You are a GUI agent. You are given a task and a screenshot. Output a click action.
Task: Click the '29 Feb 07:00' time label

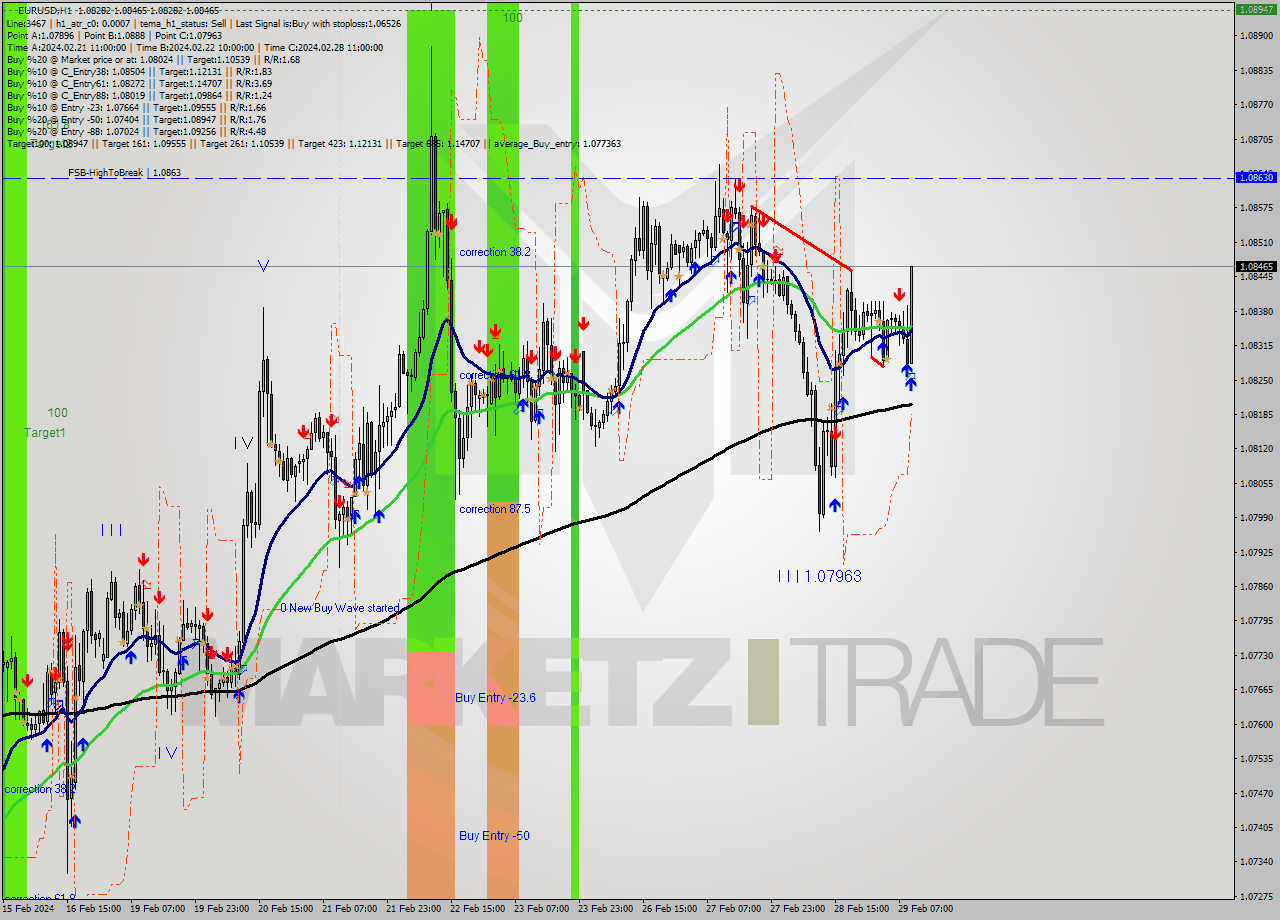coord(925,910)
